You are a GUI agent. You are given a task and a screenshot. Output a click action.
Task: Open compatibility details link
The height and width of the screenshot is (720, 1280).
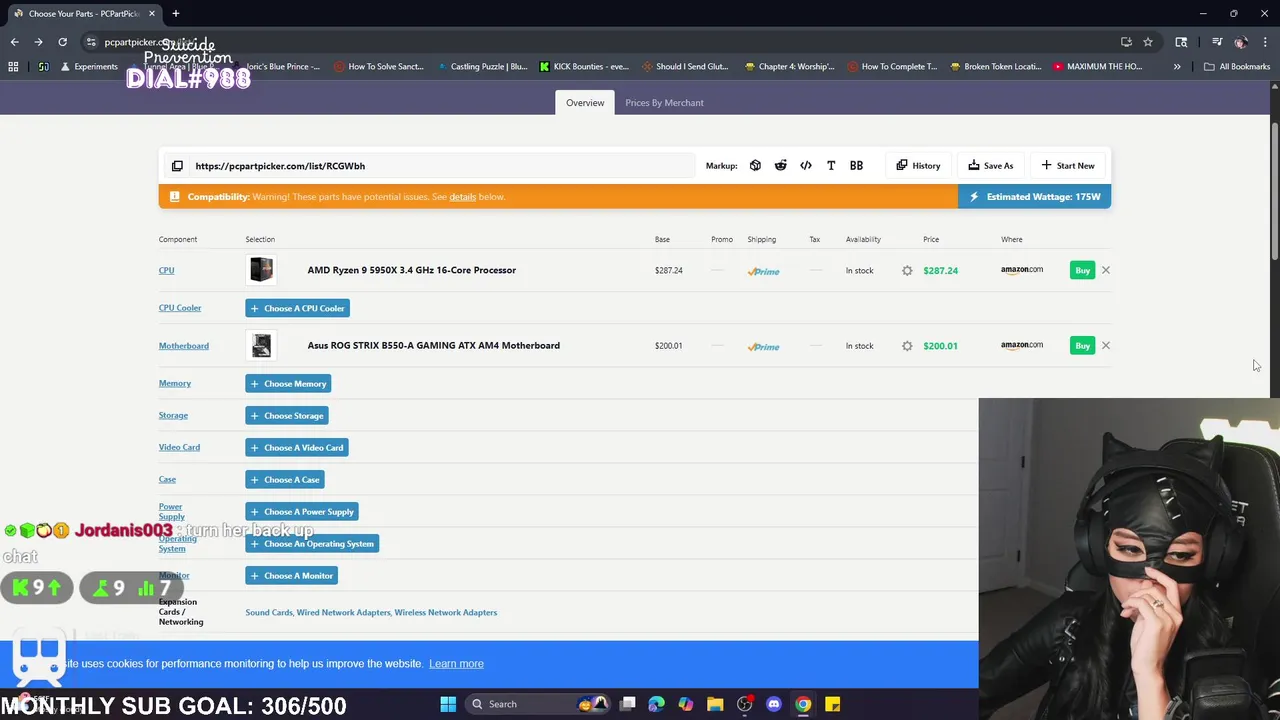462,197
